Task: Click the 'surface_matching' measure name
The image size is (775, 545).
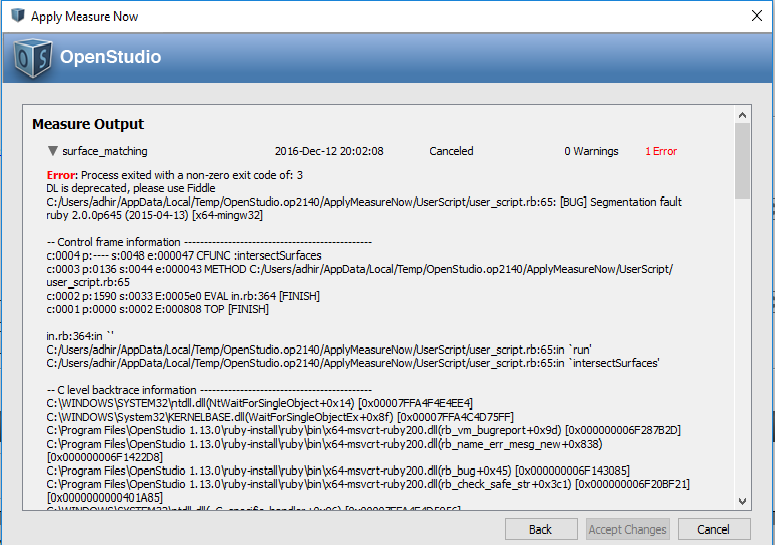Action: pyautogui.click(x=105, y=151)
